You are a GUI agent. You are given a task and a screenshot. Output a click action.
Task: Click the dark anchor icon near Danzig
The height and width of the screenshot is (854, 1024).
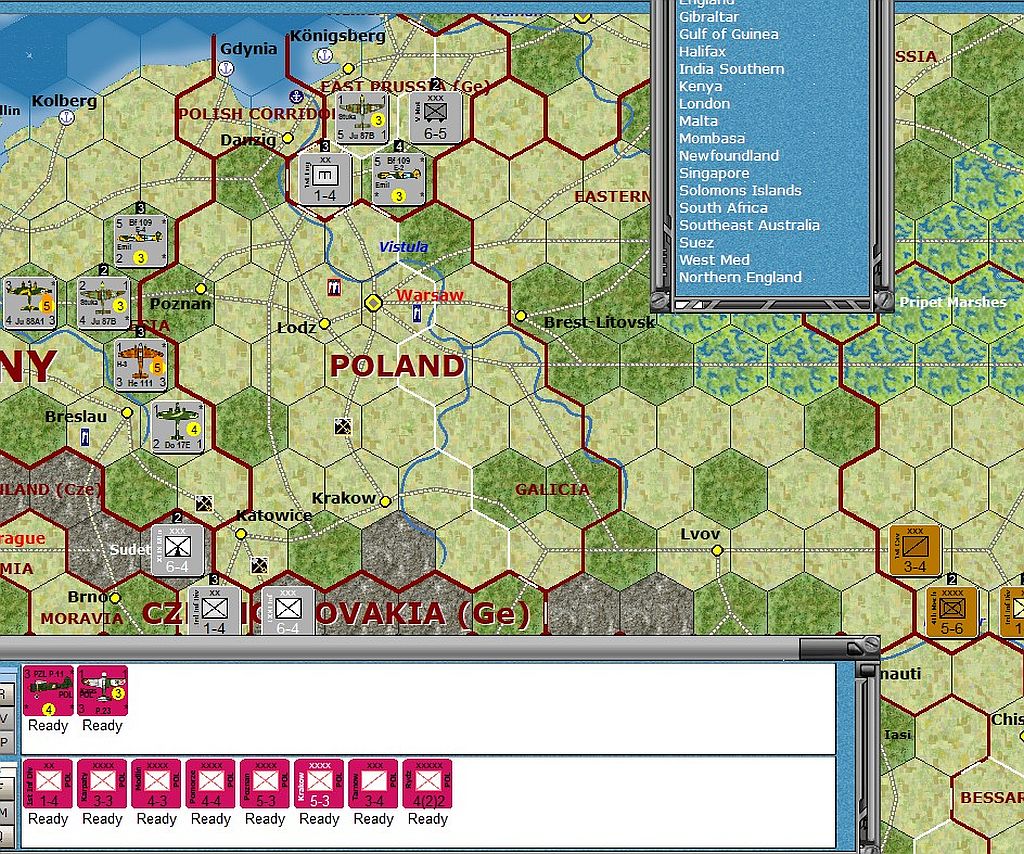[296, 97]
